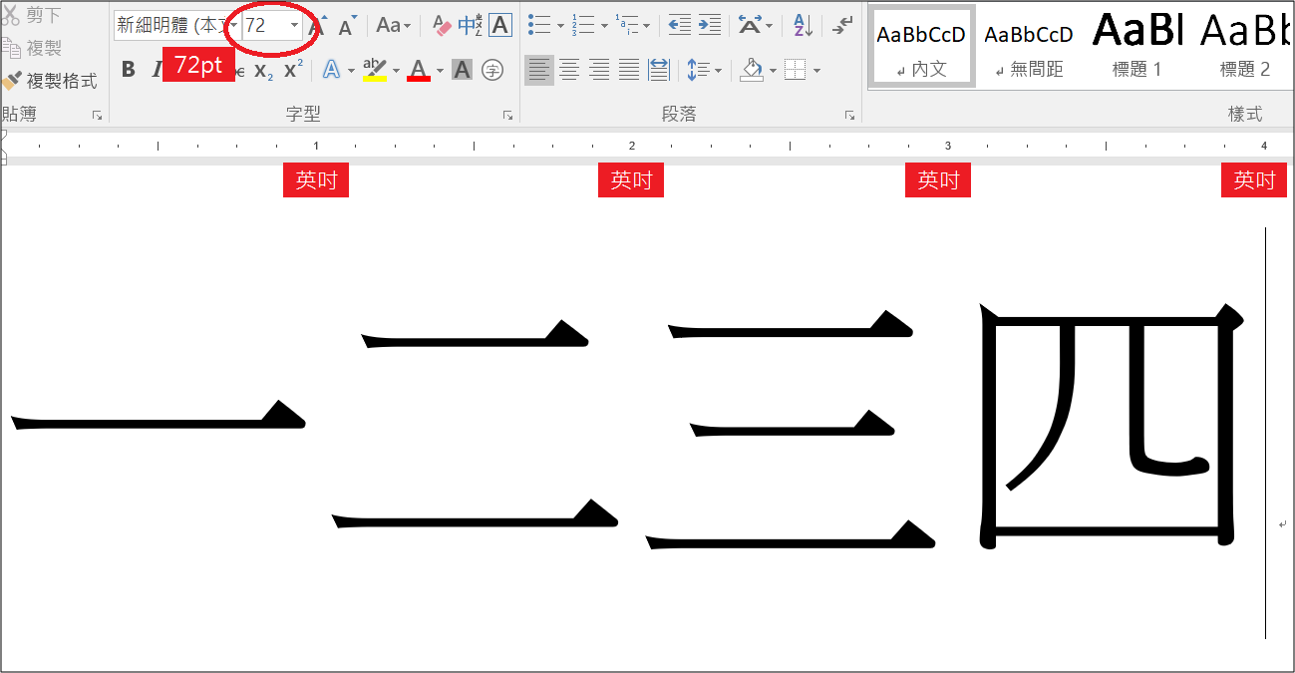This screenshot has width=1295, height=673.
Task: Activate the Format Painter (複製格式)
Action: (50, 81)
